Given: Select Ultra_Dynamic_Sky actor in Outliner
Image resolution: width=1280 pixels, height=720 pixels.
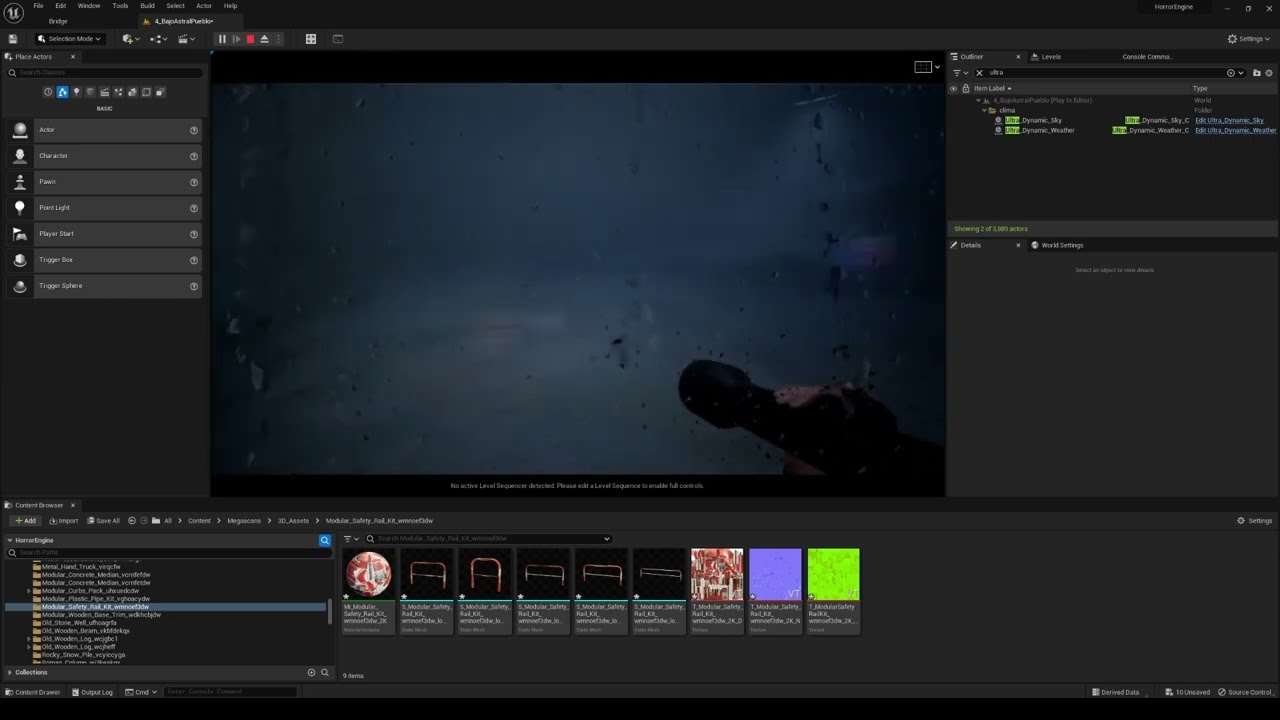Looking at the screenshot, I should point(1033,120).
